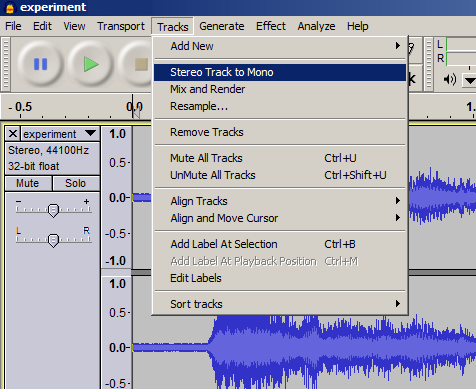The width and height of the screenshot is (476, 389).
Task: Open the meter dropdown arrow by speaker
Action: 470,80
